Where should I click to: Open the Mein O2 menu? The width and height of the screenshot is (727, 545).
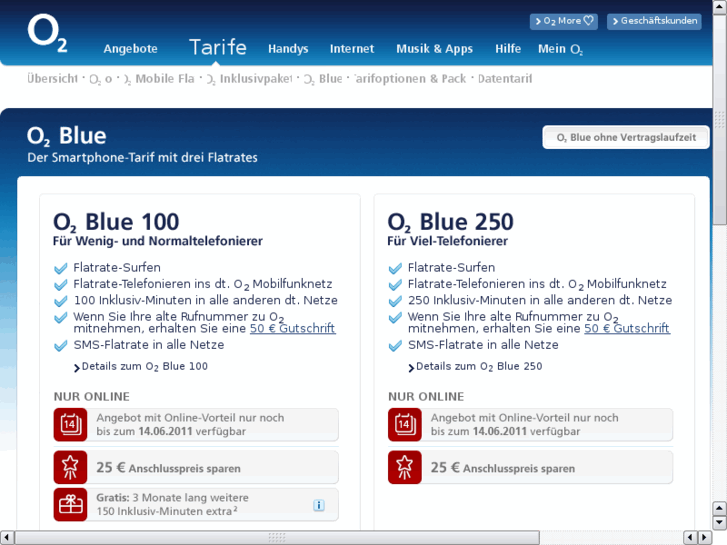tap(560, 49)
